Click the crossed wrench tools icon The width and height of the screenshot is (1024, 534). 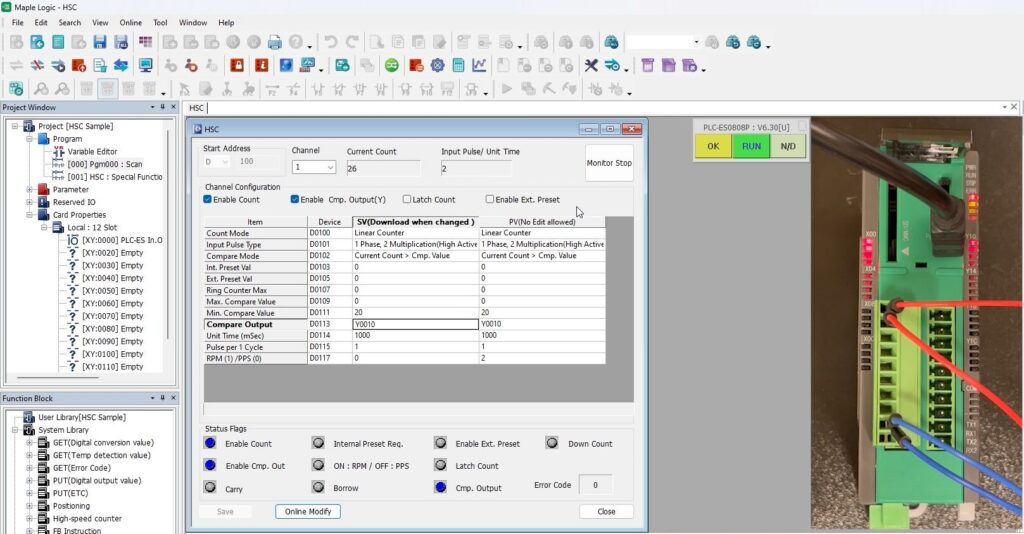[x=590, y=66]
